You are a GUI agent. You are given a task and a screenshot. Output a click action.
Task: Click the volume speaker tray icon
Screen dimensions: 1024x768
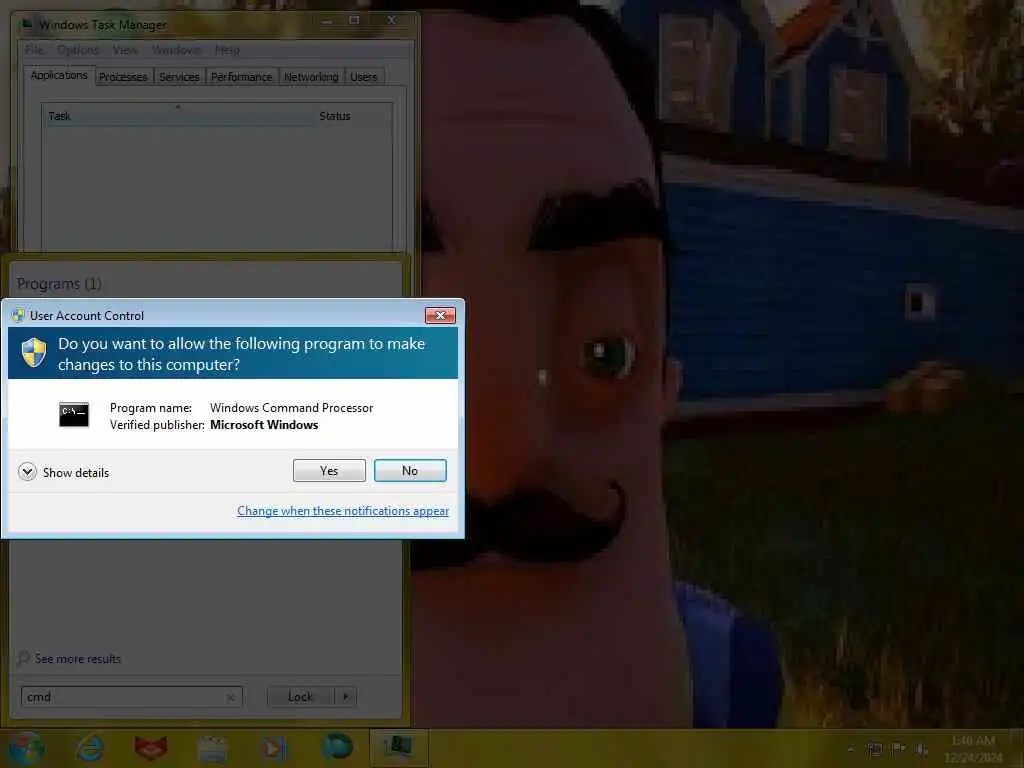point(923,749)
